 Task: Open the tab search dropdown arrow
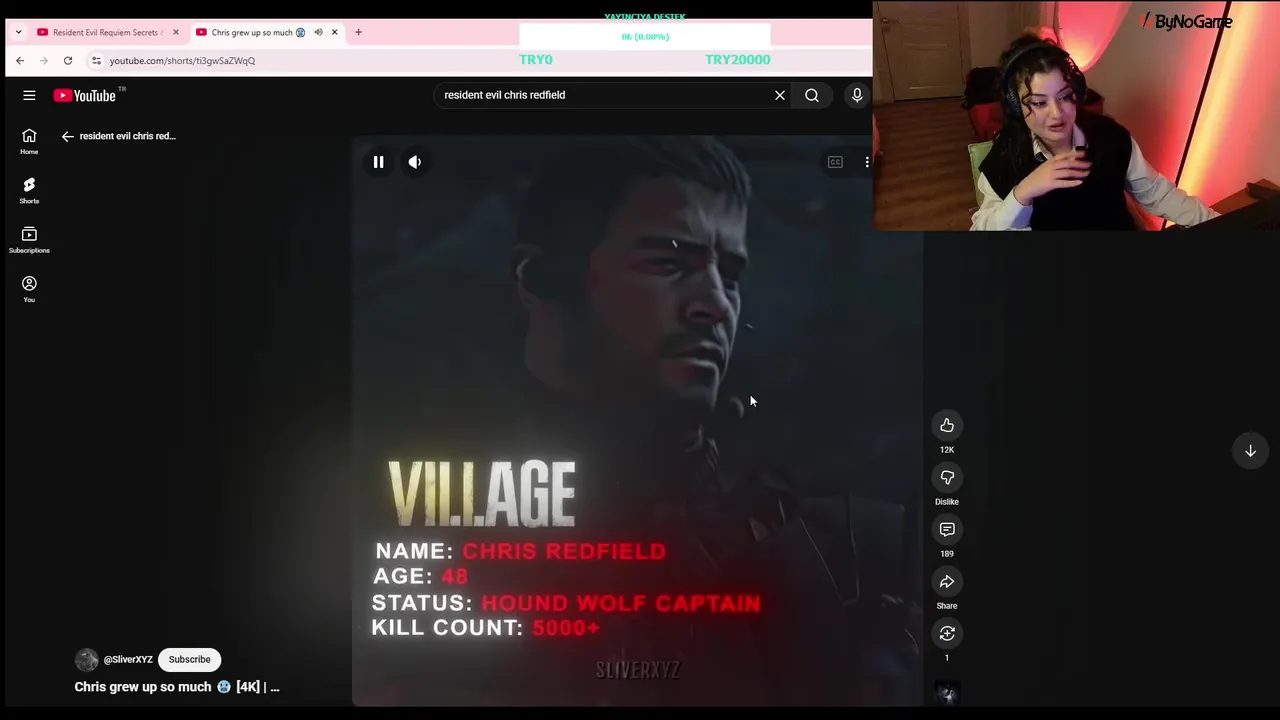tap(18, 32)
